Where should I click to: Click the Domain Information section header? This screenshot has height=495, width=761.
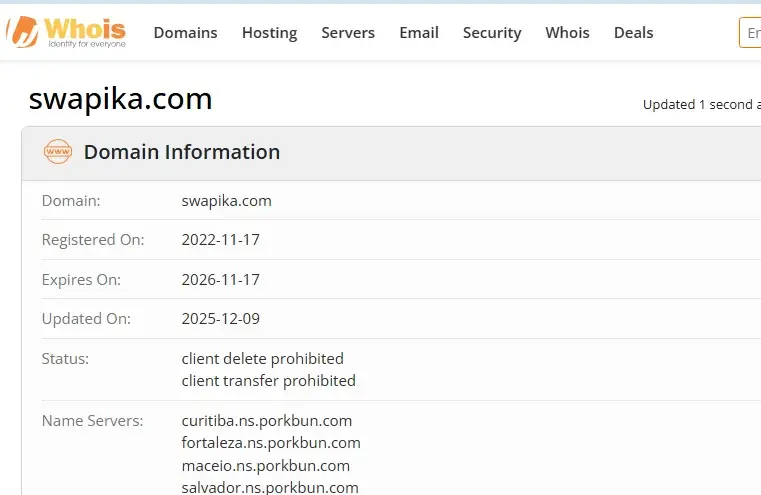coord(182,152)
